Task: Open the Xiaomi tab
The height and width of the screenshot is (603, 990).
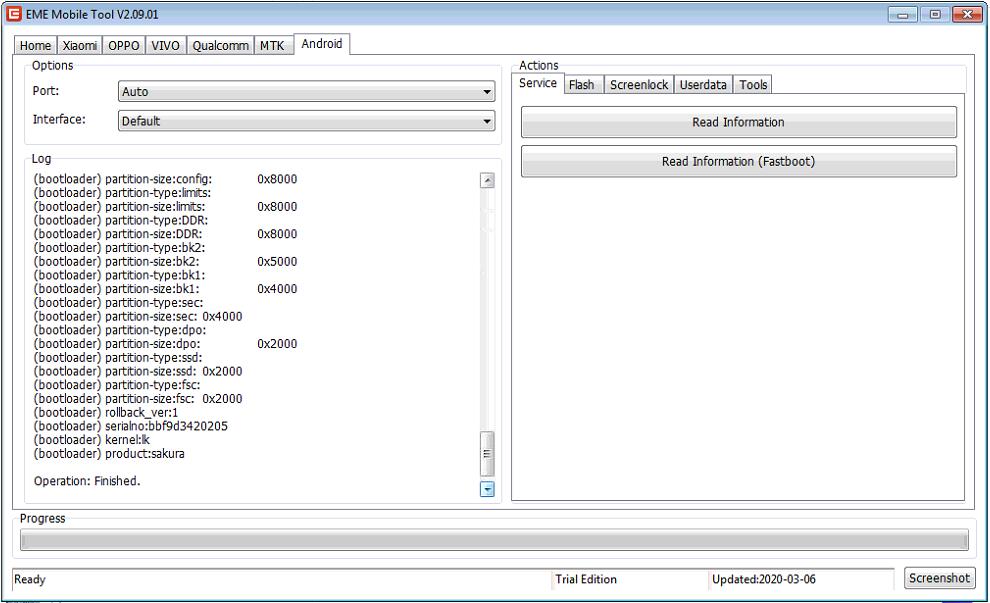Action: 80,46
